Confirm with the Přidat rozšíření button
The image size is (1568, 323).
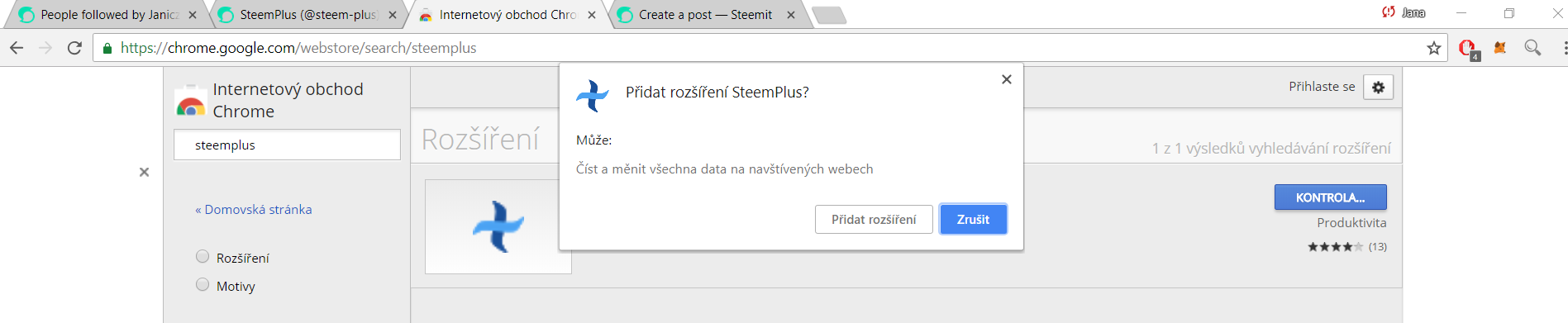874,220
